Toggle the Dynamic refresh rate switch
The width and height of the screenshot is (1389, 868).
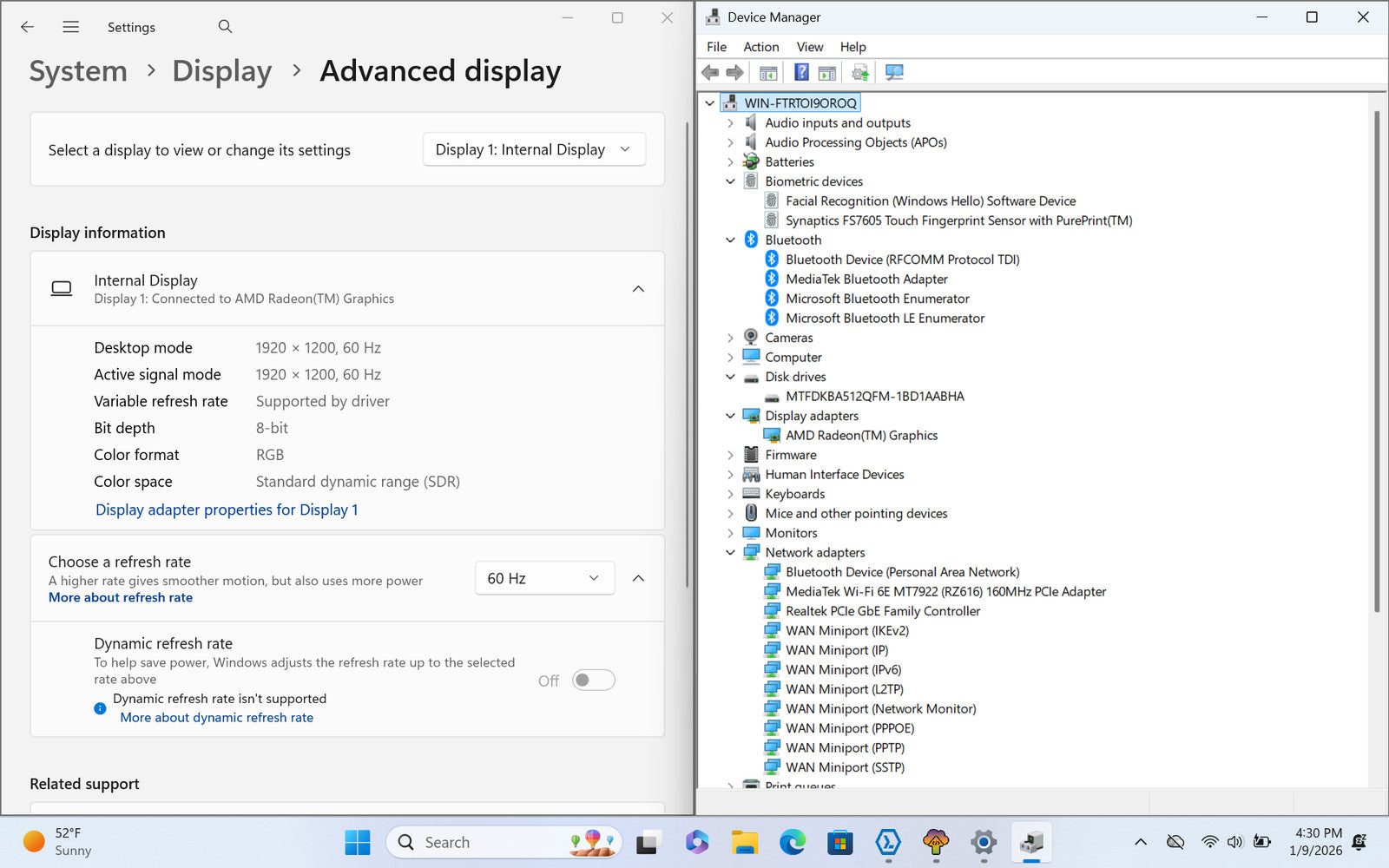pyautogui.click(x=594, y=681)
